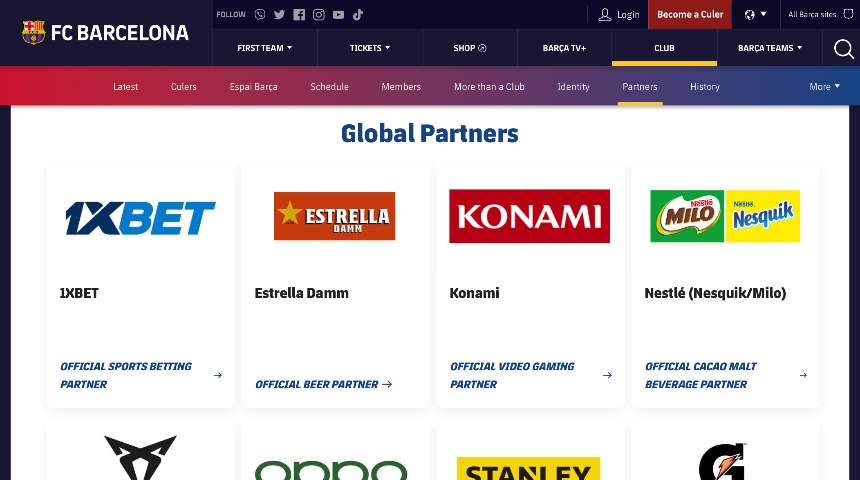Viewport: 860px width, 480px height.
Task: Select the Partners tab
Action: [x=640, y=86]
